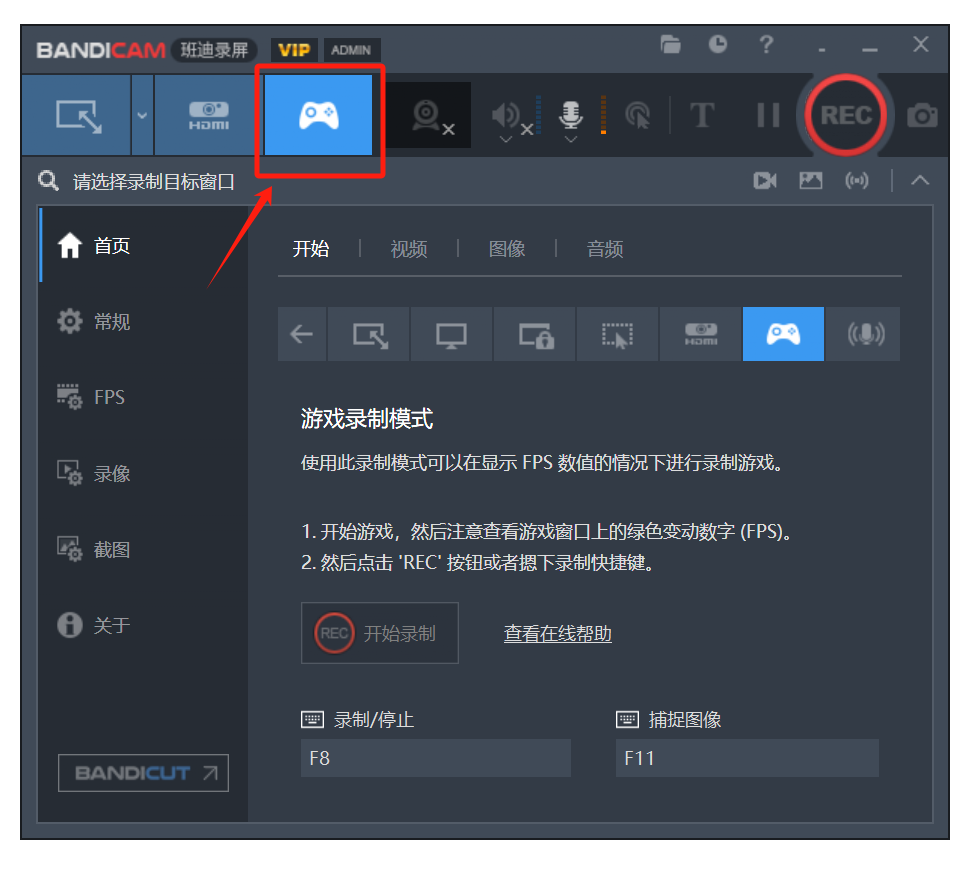Screen dimensions: 972x886
Task: Click the 班迪录屏 label in title bar
Action: point(214,50)
